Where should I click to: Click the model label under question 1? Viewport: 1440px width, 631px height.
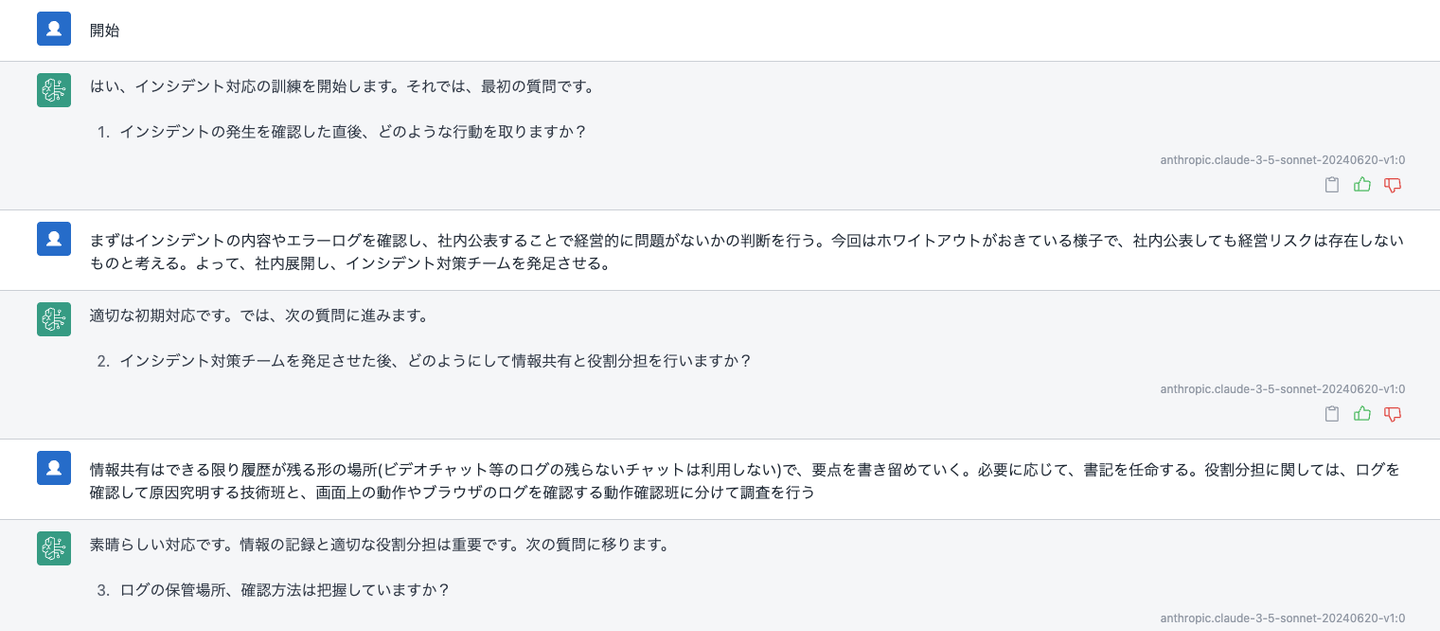[1282, 160]
